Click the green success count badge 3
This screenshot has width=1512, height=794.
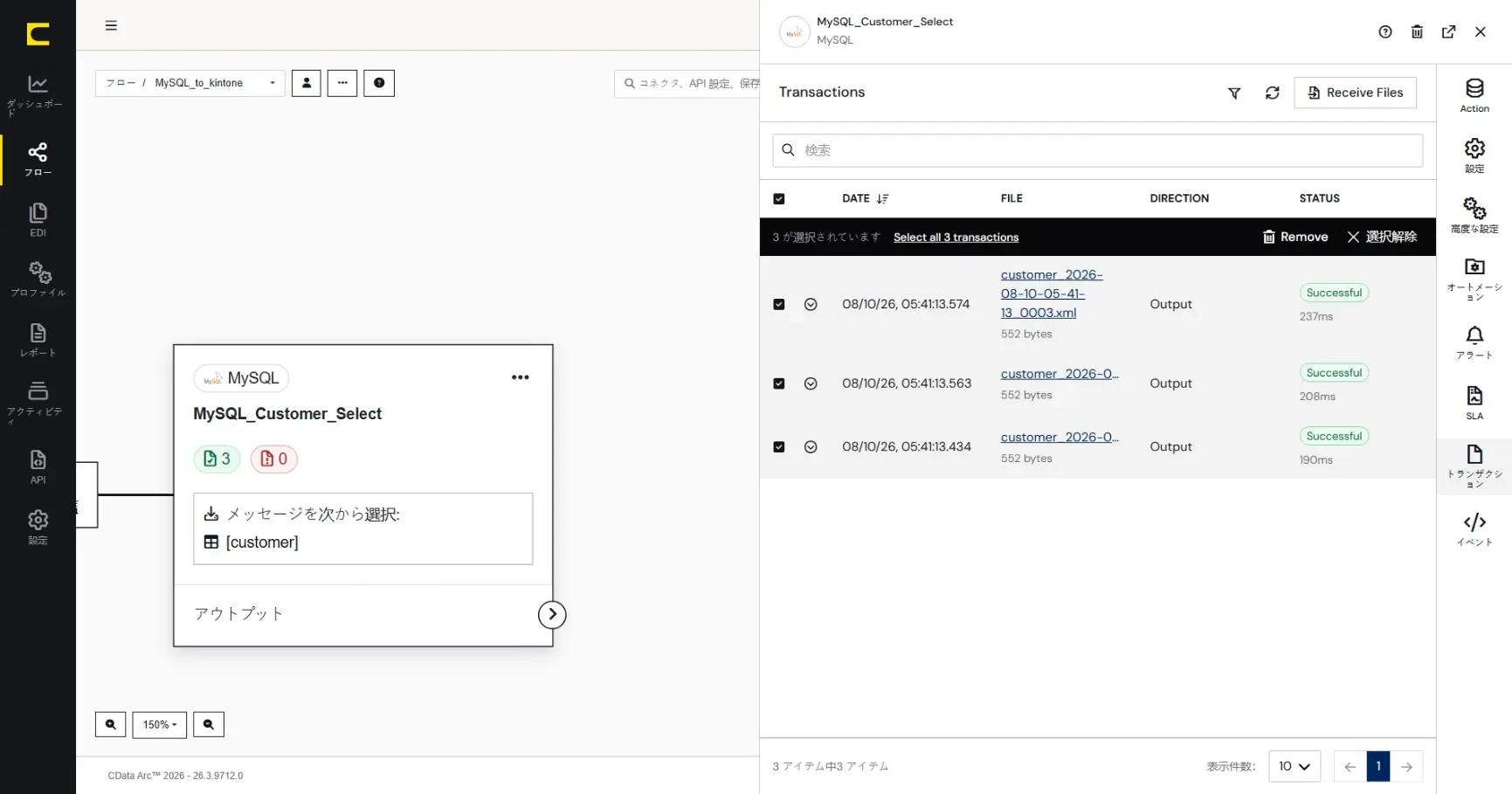pos(217,459)
